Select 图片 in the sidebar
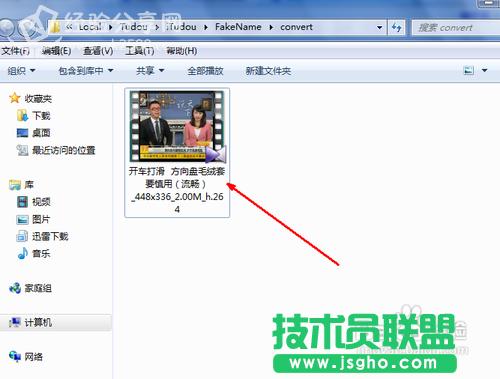Screen dimensions: 500x379 pyautogui.click(x=41, y=219)
